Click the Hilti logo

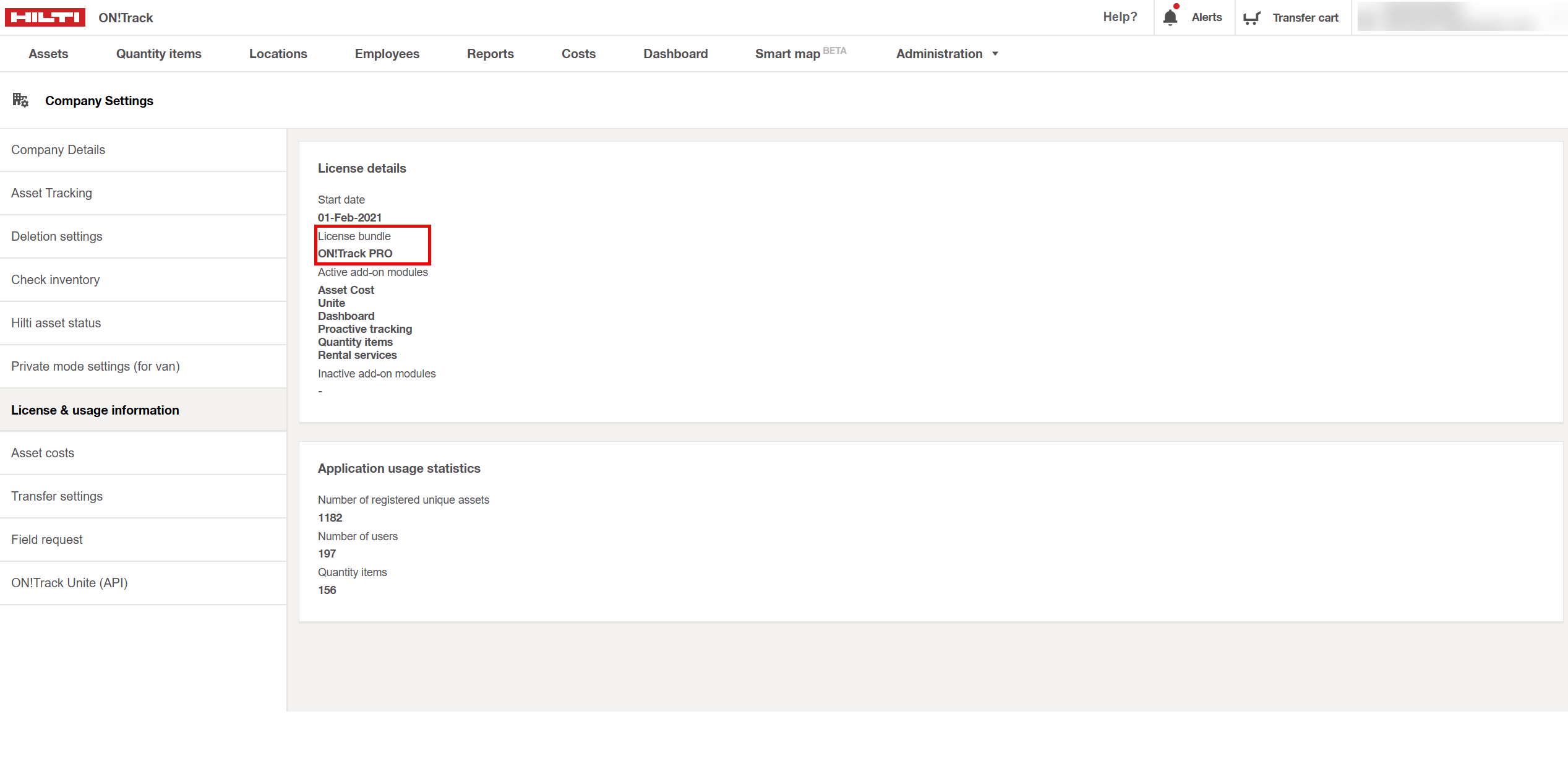45,17
